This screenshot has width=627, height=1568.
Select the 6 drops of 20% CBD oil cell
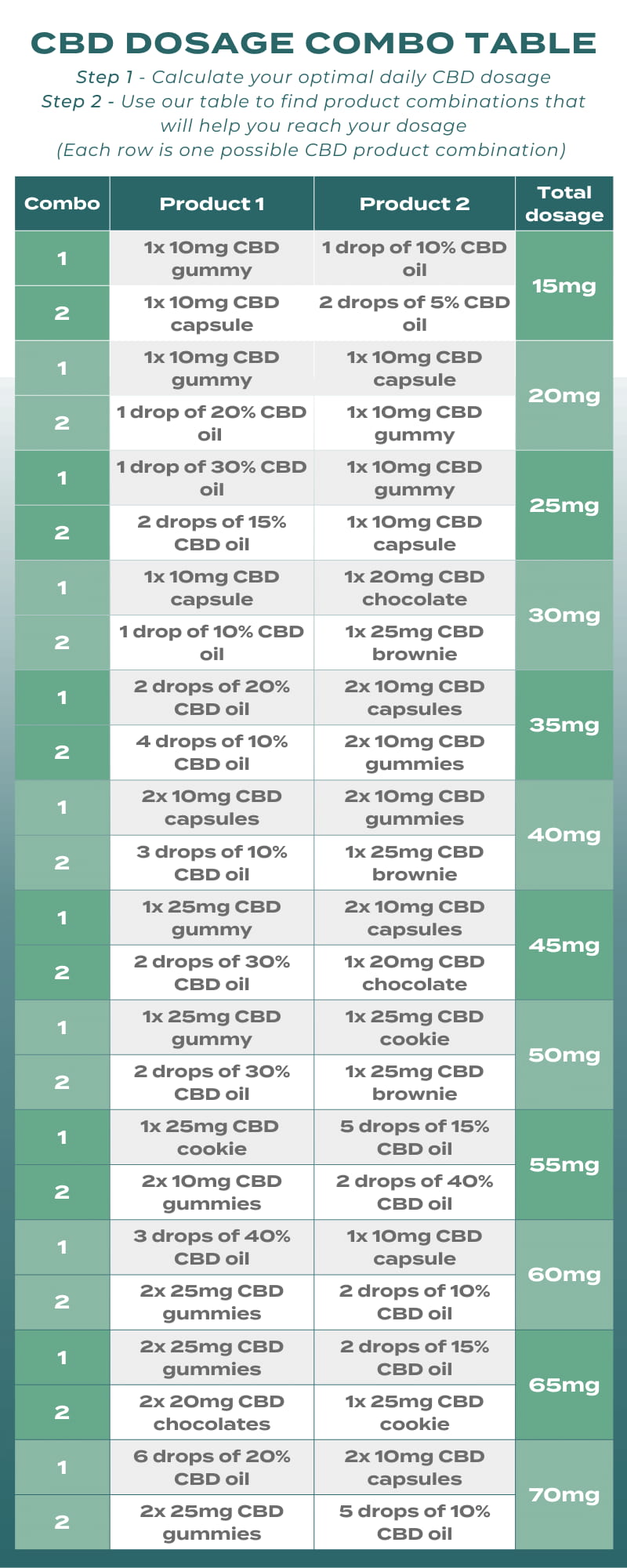(212, 1468)
